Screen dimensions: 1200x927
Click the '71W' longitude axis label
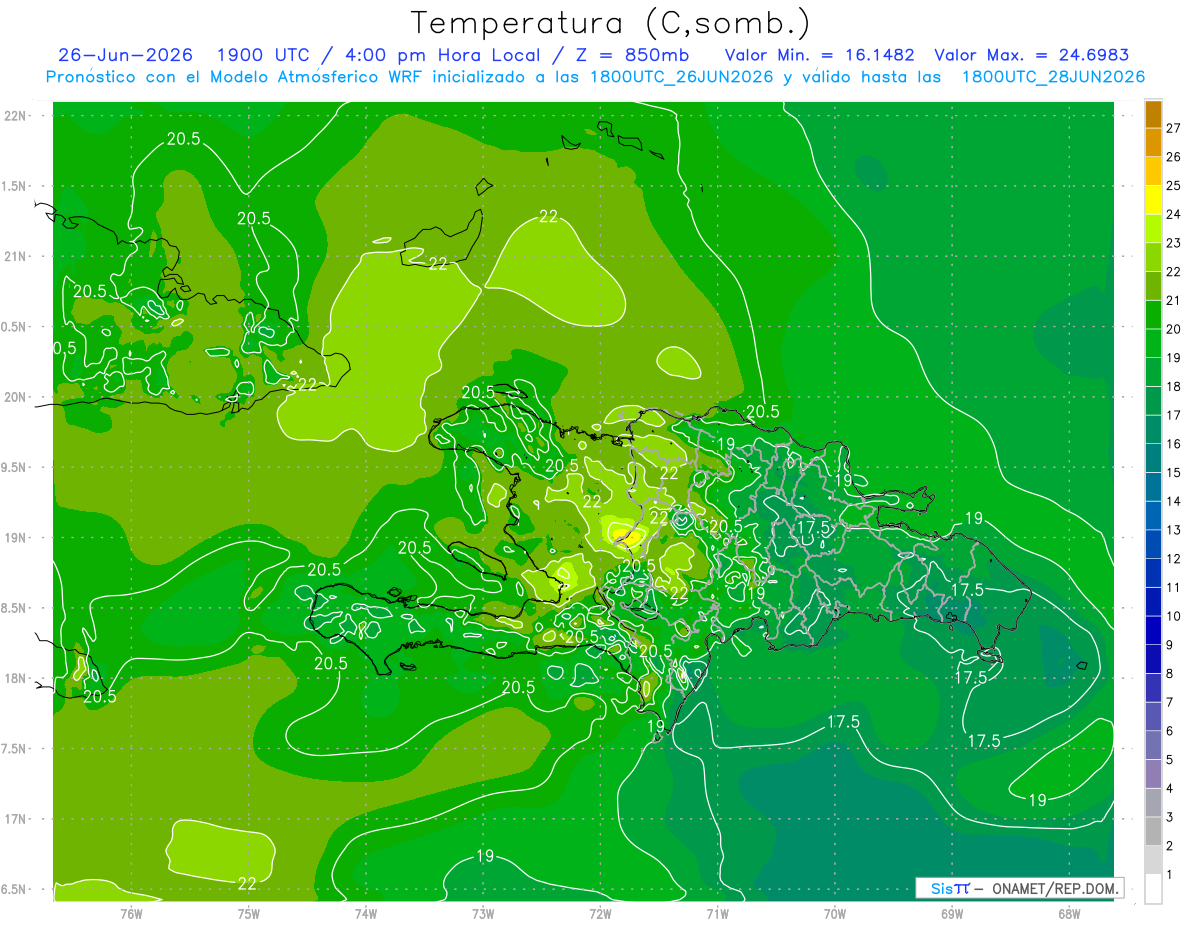coord(717,914)
